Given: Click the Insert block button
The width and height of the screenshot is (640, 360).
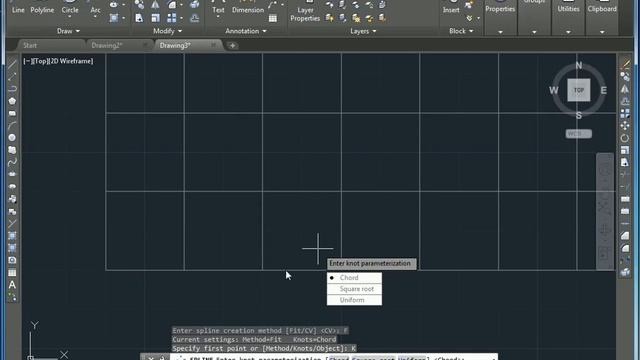Looking at the screenshot, I should pyautogui.click(x=451, y=8).
